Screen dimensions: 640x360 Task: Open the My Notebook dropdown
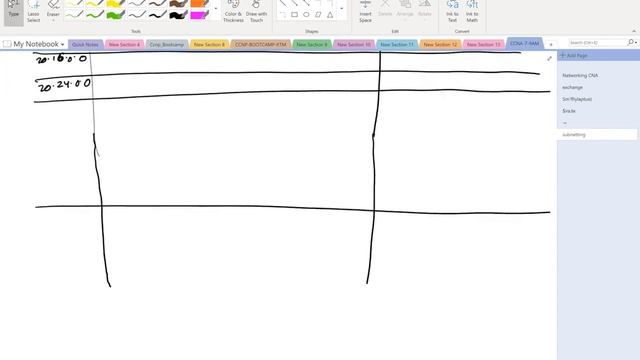click(x=34, y=44)
